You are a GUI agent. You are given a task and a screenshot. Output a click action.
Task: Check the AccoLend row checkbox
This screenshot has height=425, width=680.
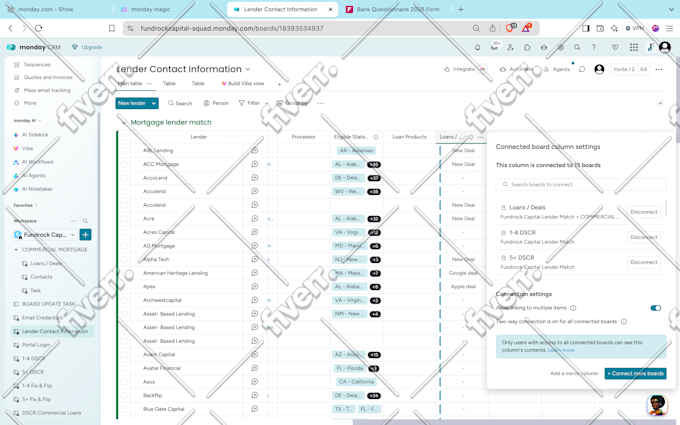124,178
